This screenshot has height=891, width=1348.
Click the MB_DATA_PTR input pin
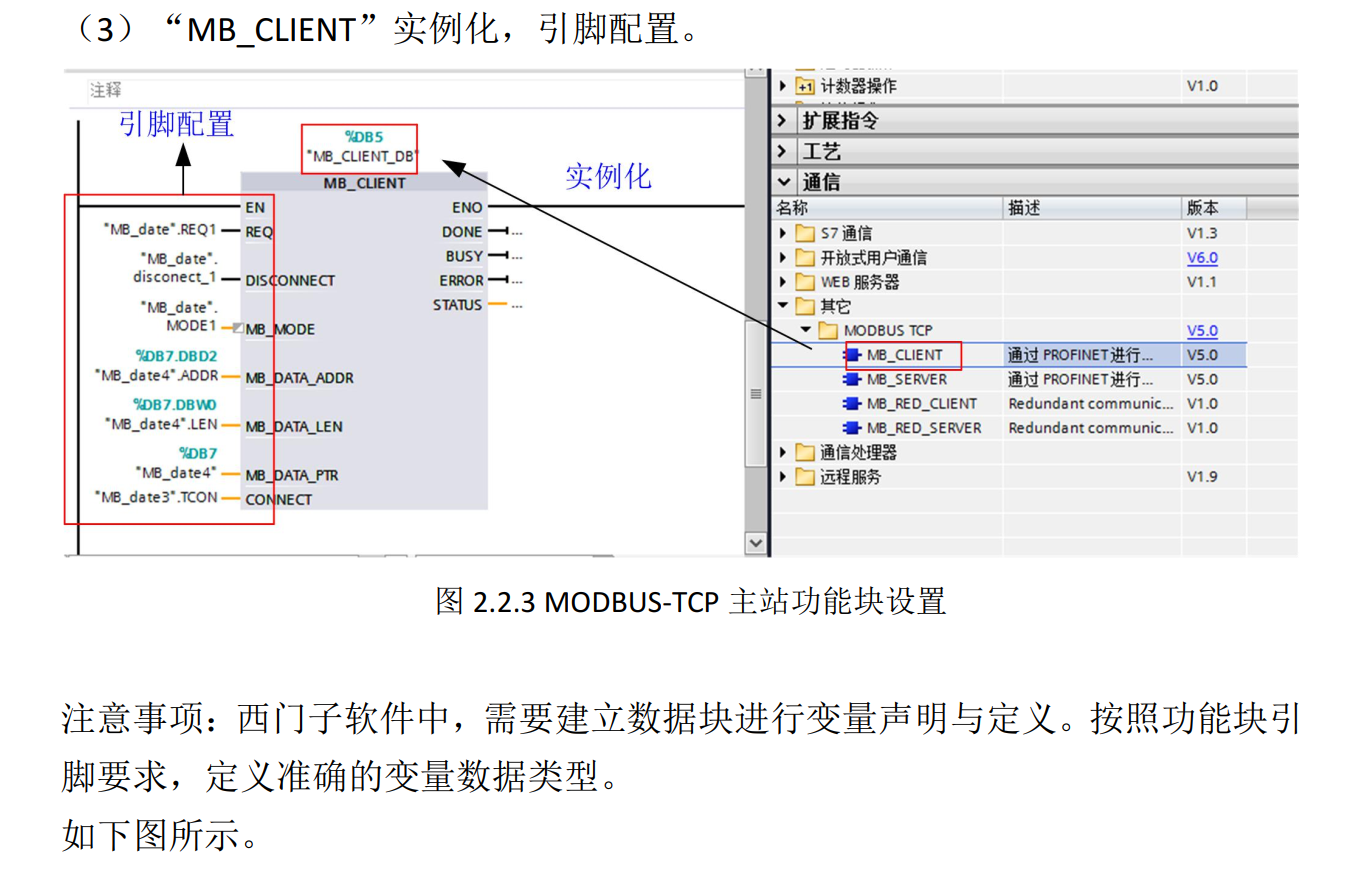[292, 476]
